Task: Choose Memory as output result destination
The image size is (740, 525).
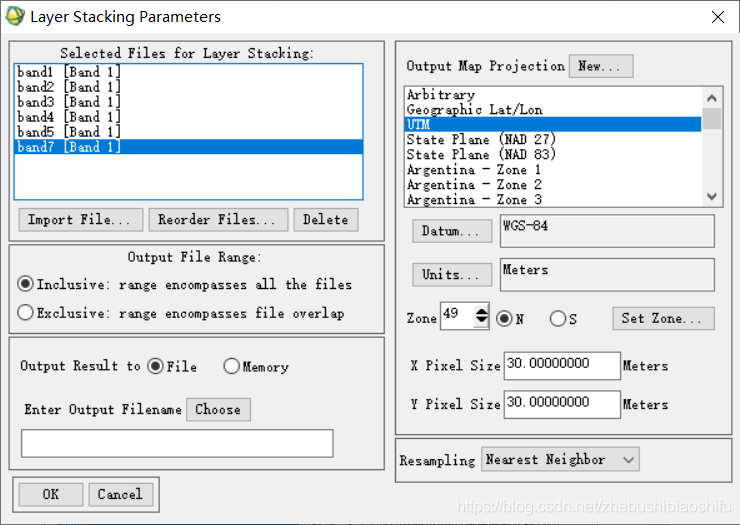Action: click(231, 366)
